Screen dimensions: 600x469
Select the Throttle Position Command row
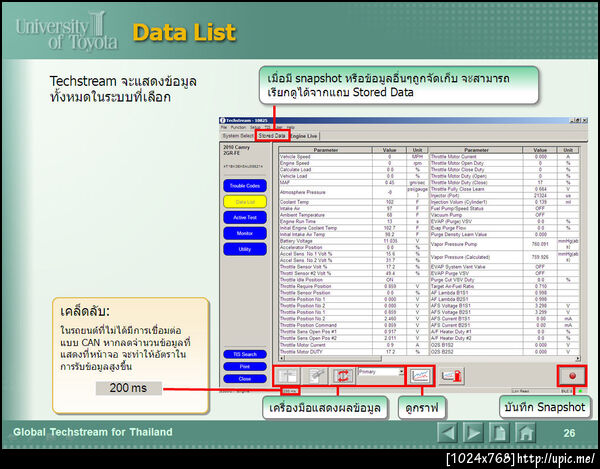pyautogui.click(x=353, y=325)
